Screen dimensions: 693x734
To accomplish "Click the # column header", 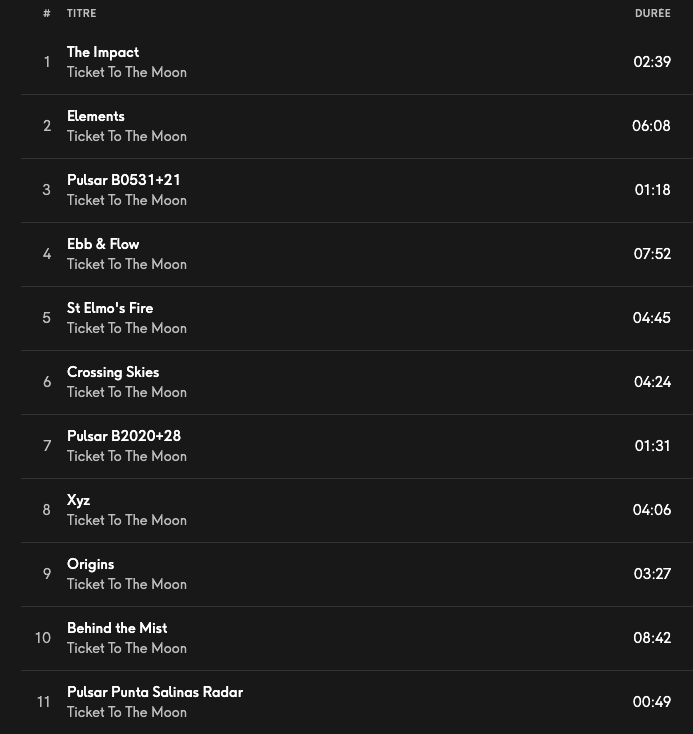I will 47,13.
